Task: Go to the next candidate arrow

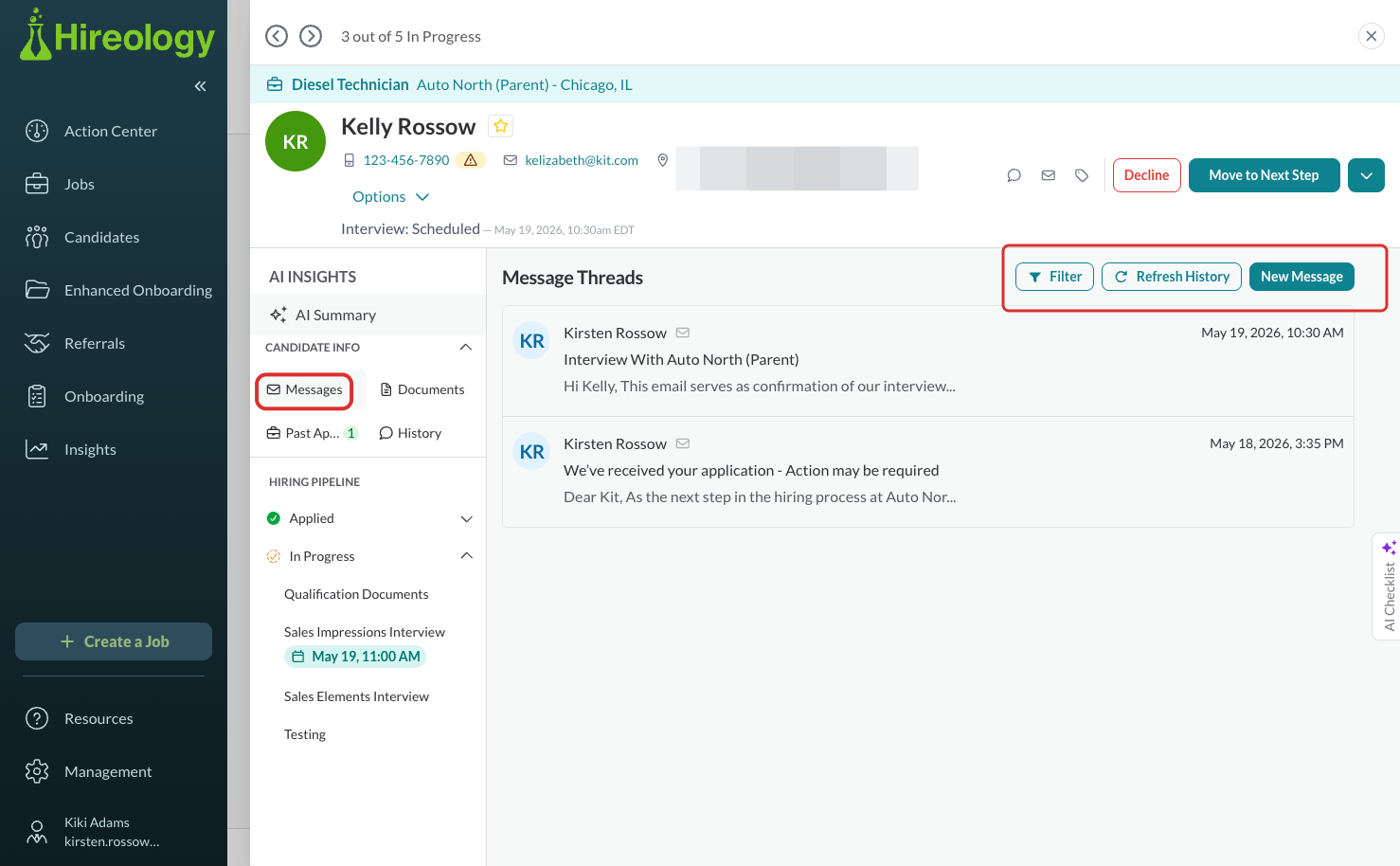Action: click(311, 36)
